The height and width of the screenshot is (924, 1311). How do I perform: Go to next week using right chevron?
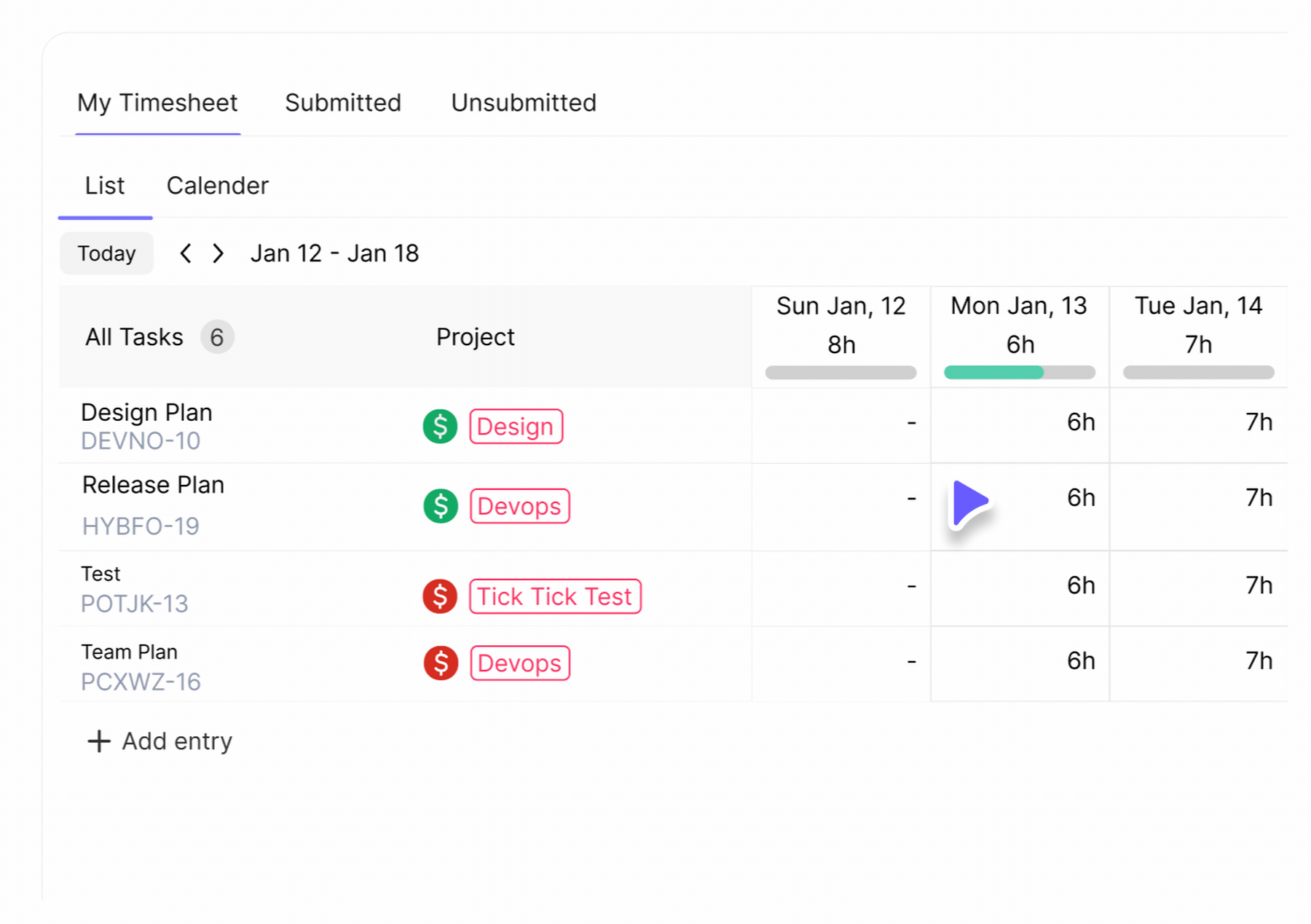(218, 253)
